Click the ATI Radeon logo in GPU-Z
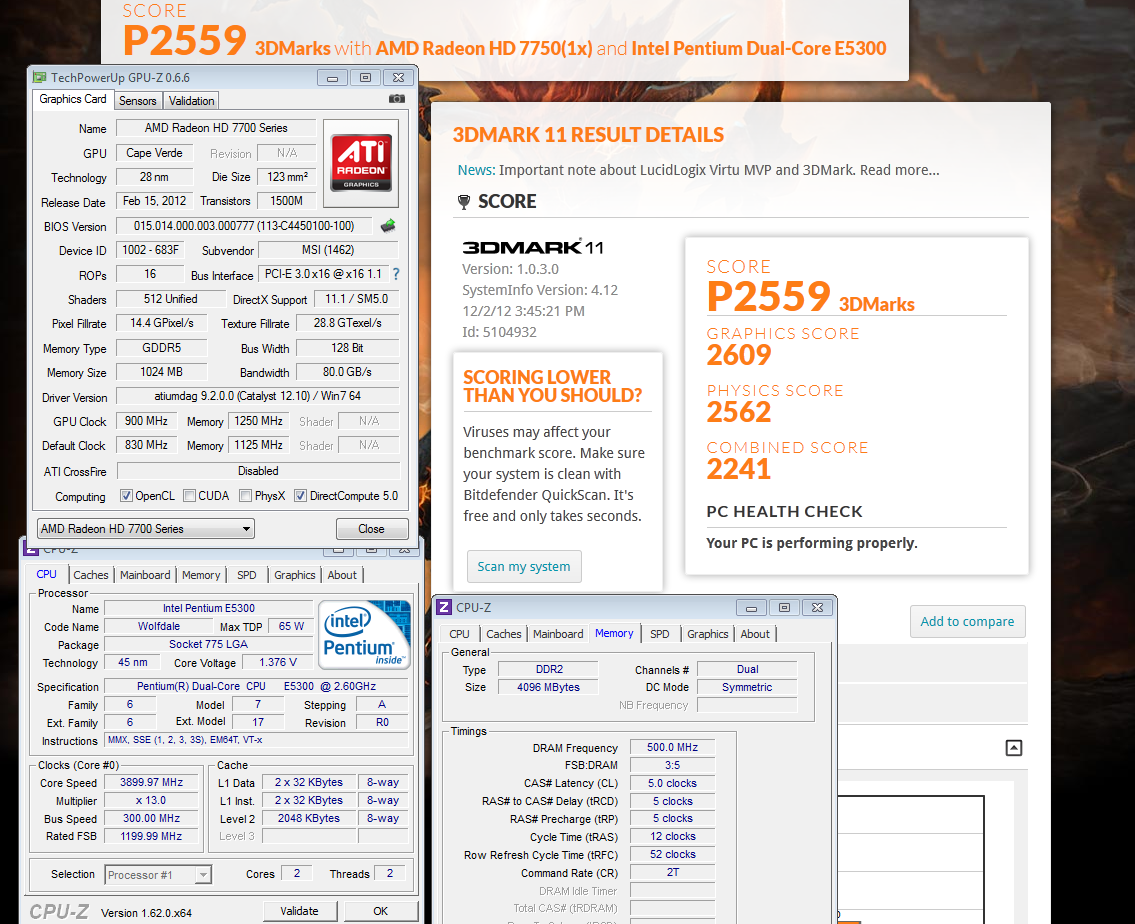 click(x=361, y=162)
